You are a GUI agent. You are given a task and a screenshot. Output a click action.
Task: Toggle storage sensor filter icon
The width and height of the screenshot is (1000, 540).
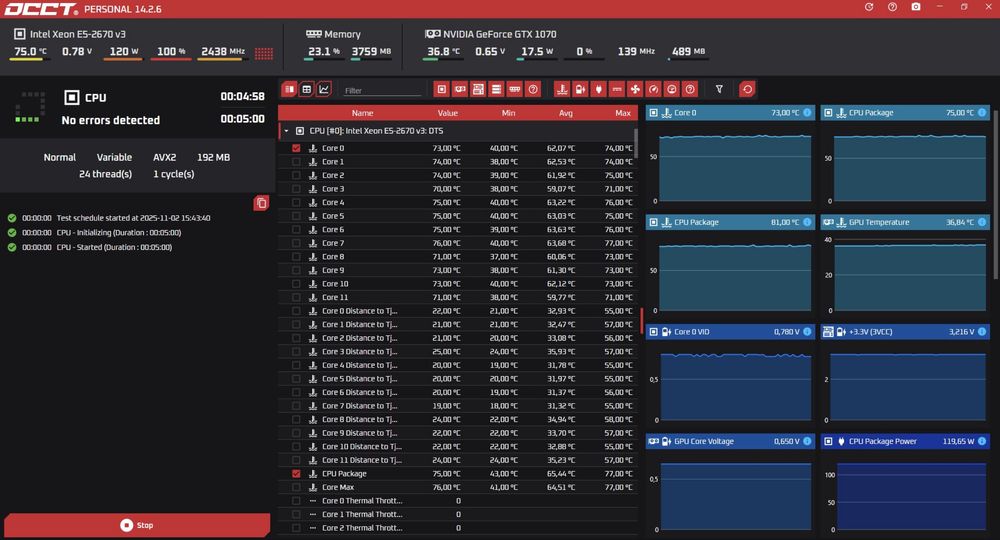point(496,89)
